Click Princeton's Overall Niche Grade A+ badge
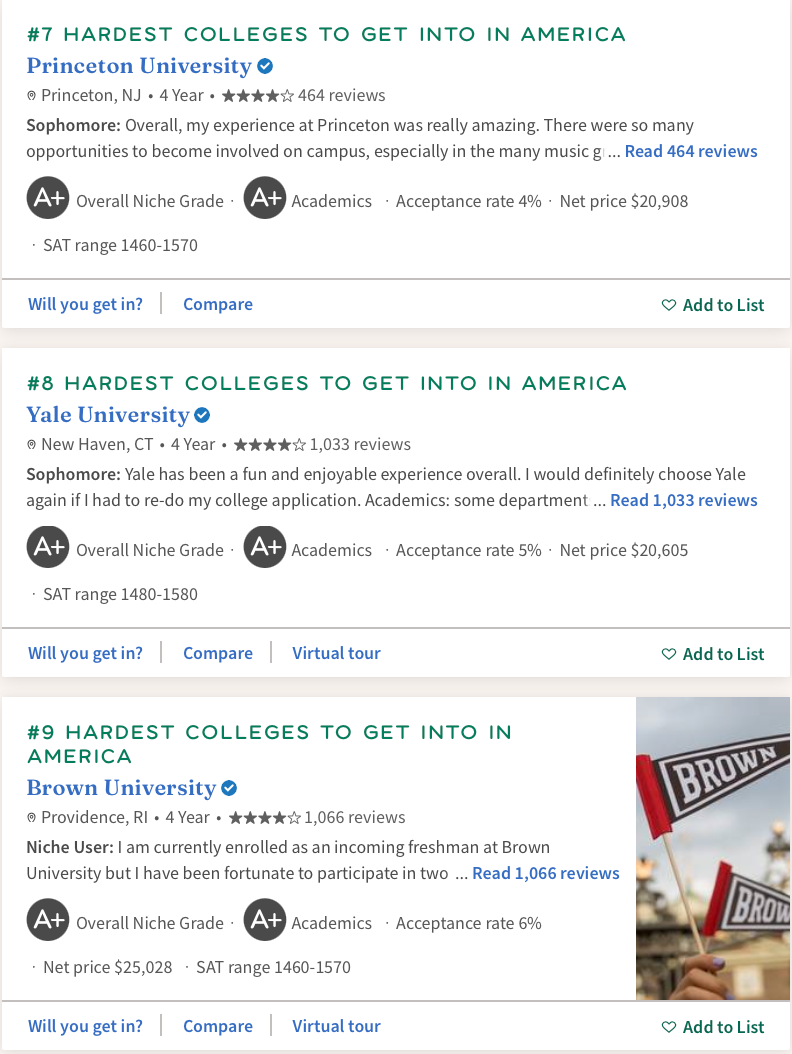792x1054 pixels. 48,198
